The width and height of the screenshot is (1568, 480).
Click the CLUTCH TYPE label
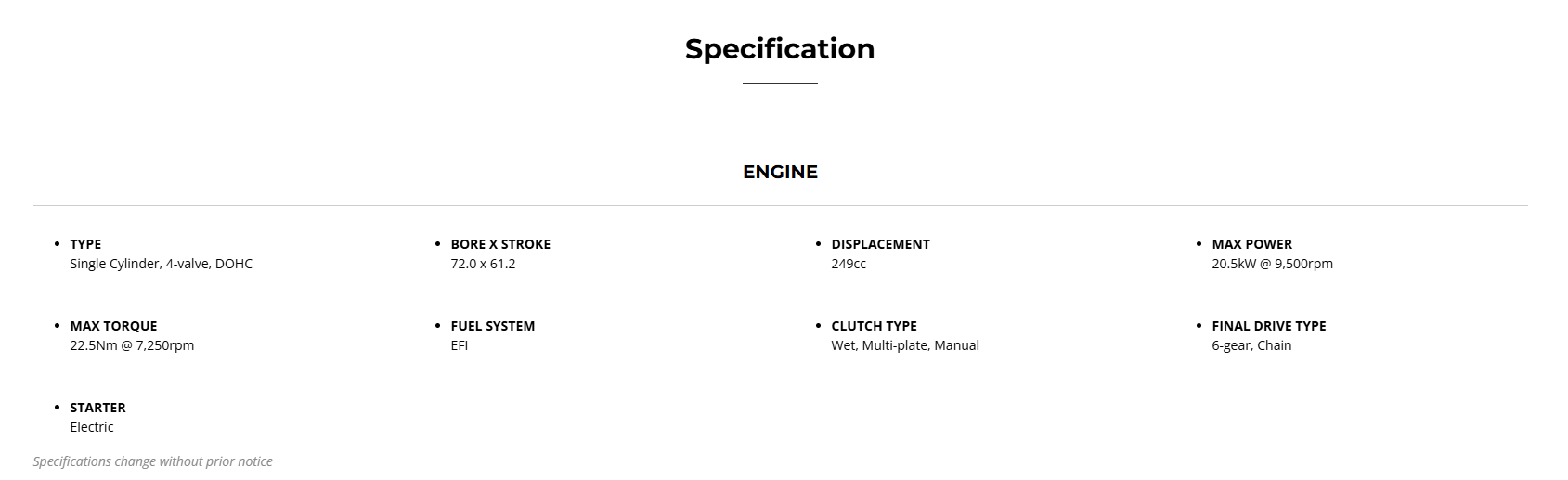pos(874,326)
